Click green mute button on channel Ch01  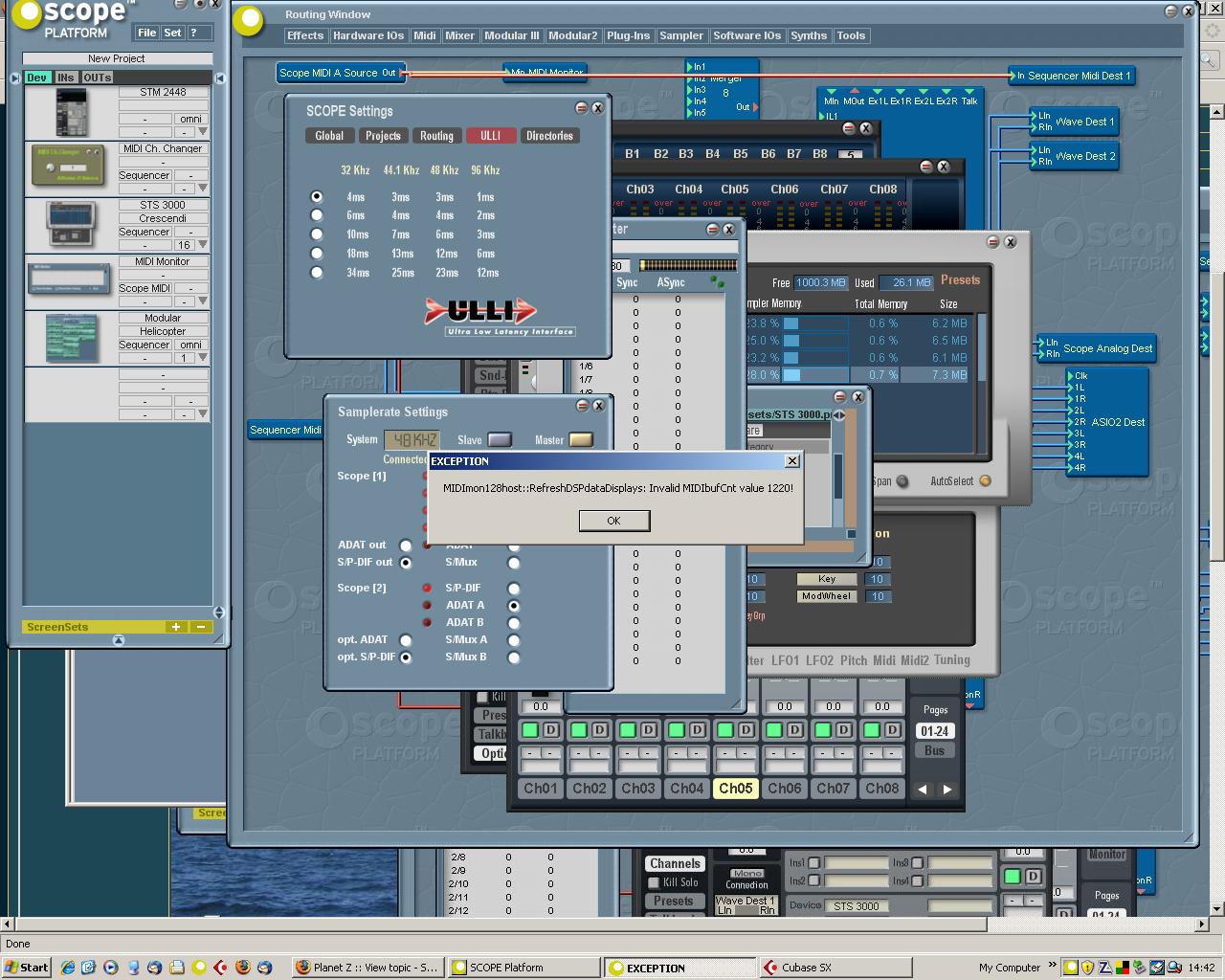pos(530,730)
